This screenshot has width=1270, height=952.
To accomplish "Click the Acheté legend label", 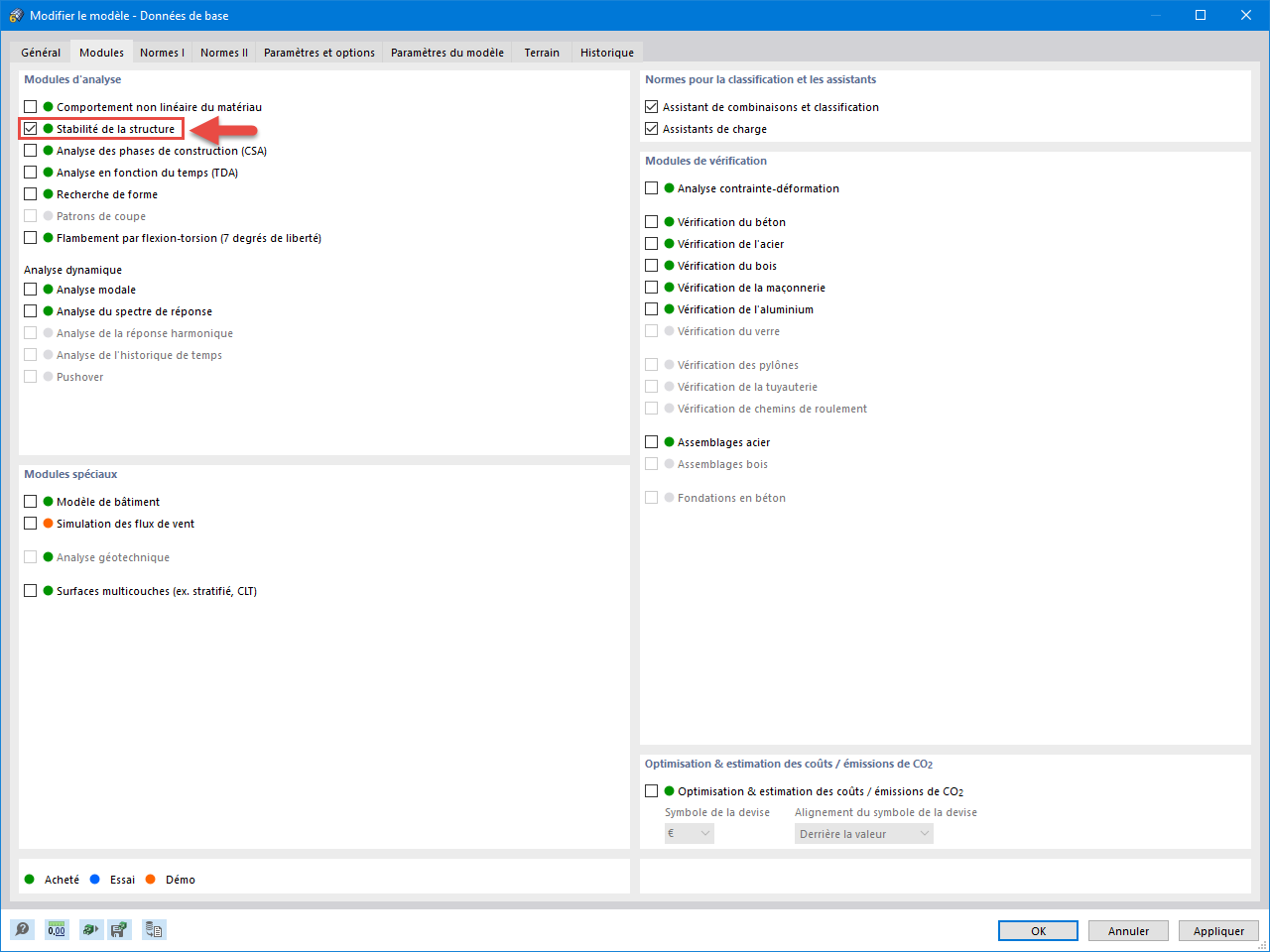I will coord(62,880).
